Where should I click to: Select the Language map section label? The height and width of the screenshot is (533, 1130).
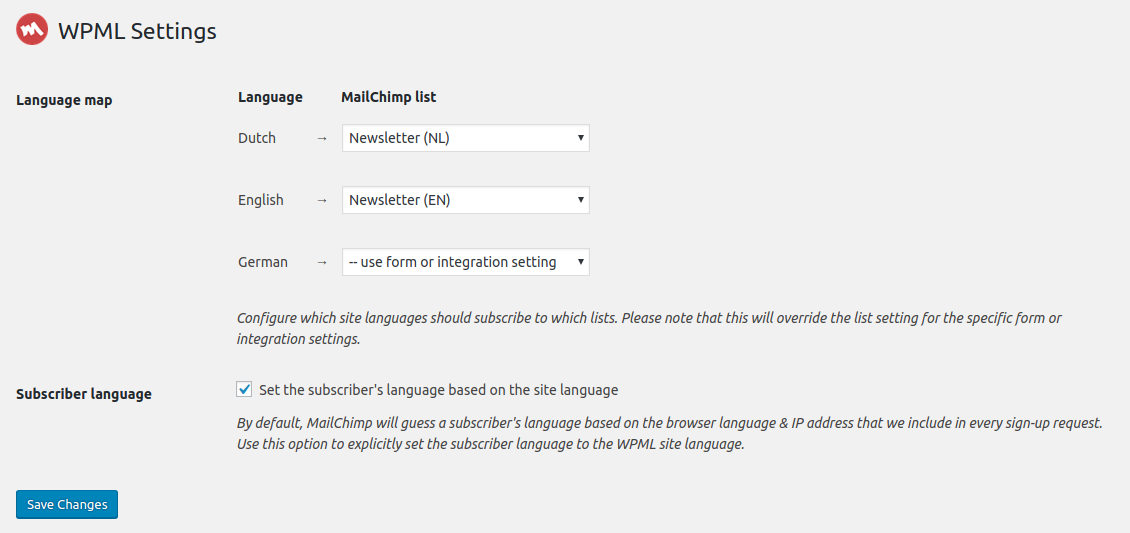64,101
